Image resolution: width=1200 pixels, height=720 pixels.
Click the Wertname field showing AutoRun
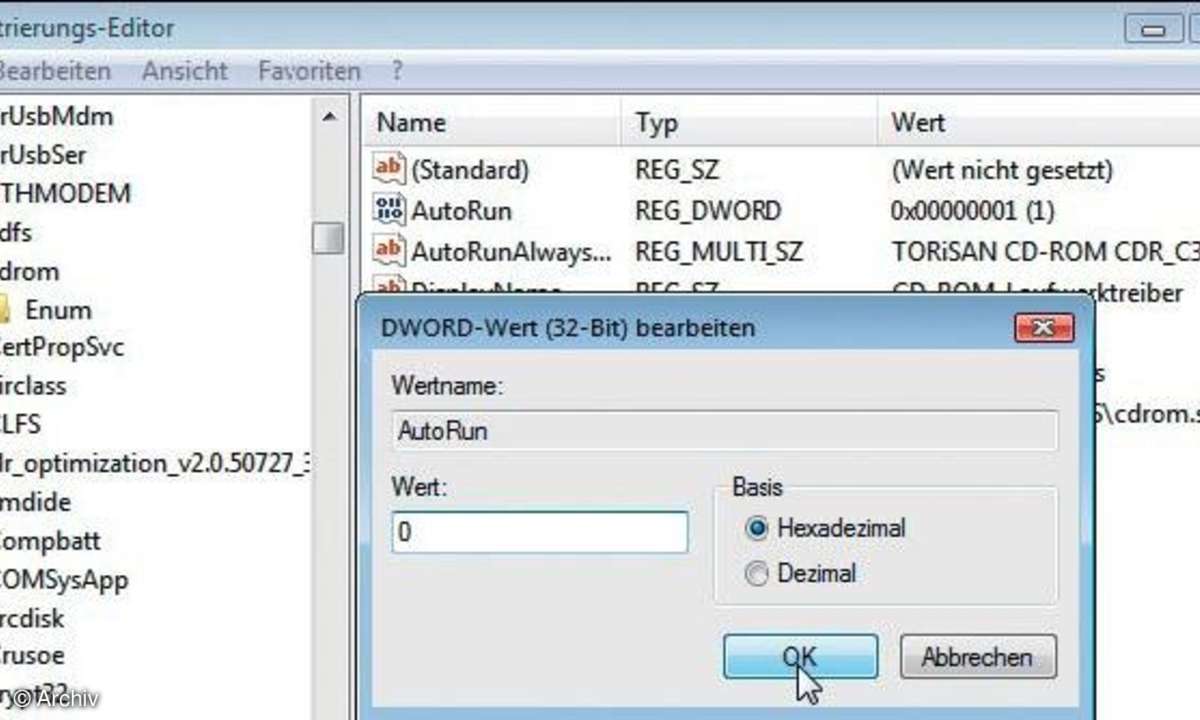coord(724,430)
